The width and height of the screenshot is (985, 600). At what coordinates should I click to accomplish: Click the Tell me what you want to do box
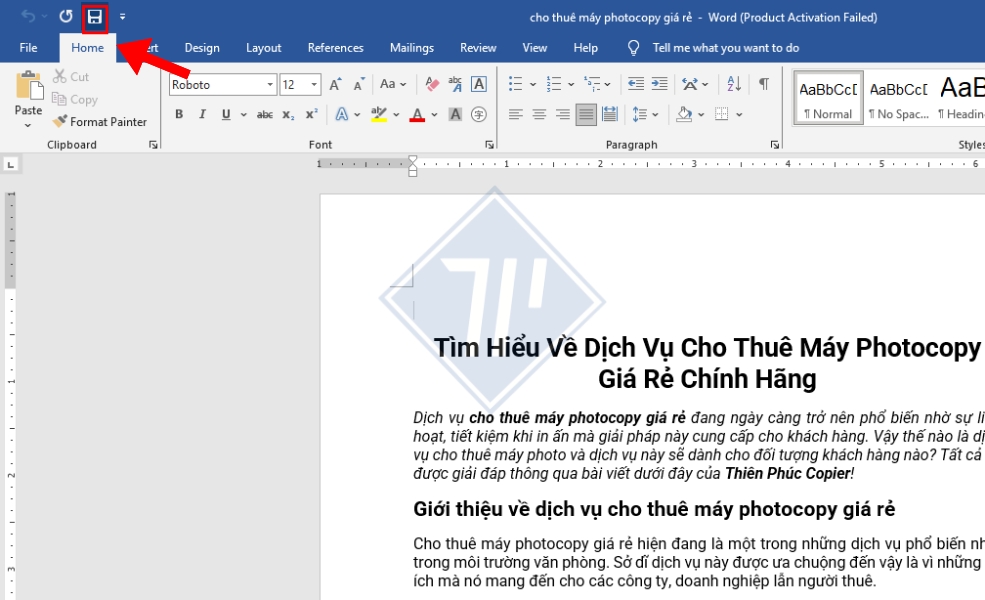tap(725, 48)
